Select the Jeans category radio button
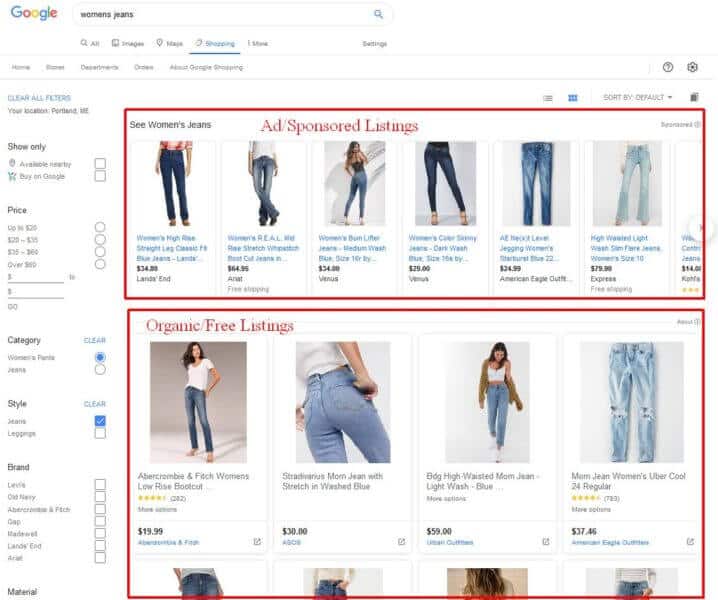Image resolution: width=718 pixels, height=600 pixels. 100,369
